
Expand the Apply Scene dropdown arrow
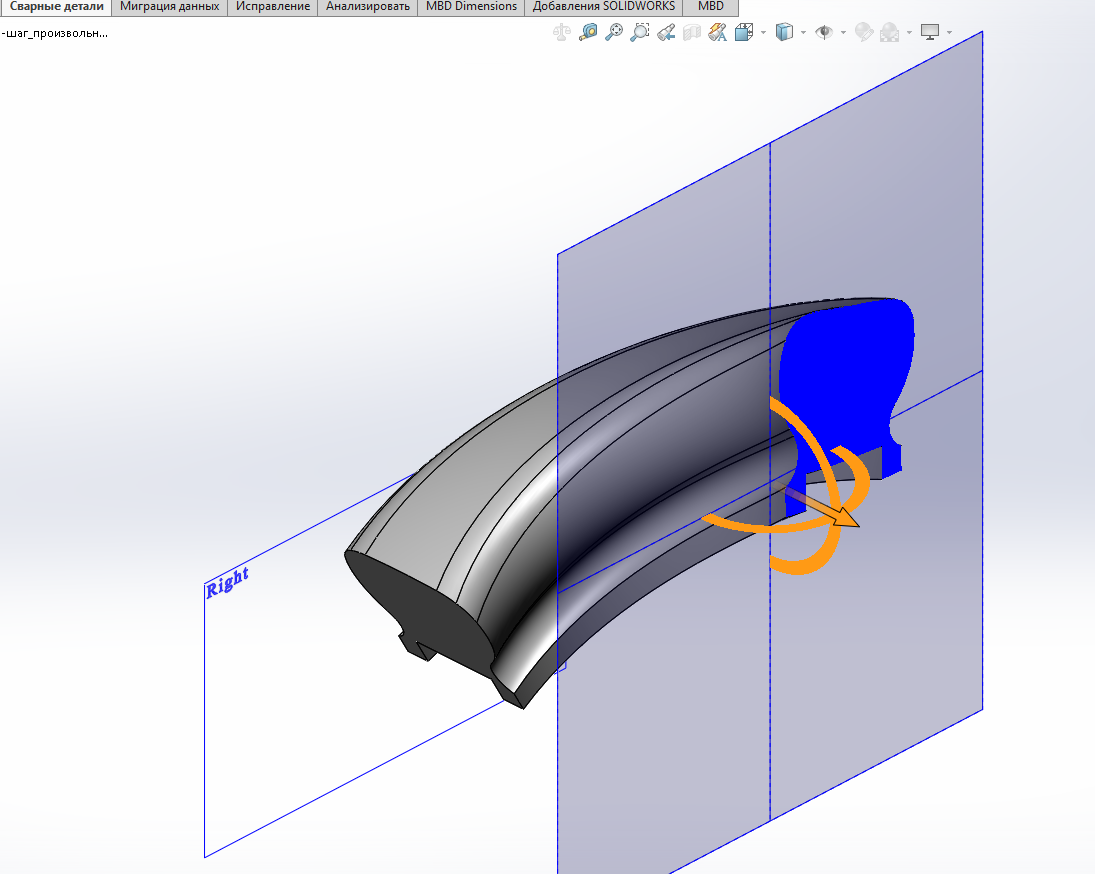coord(909,32)
